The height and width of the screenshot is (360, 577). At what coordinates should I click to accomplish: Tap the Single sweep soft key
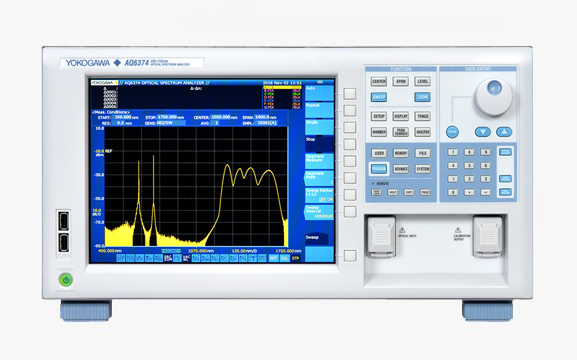pyautogui.click(x=319, y=127)
